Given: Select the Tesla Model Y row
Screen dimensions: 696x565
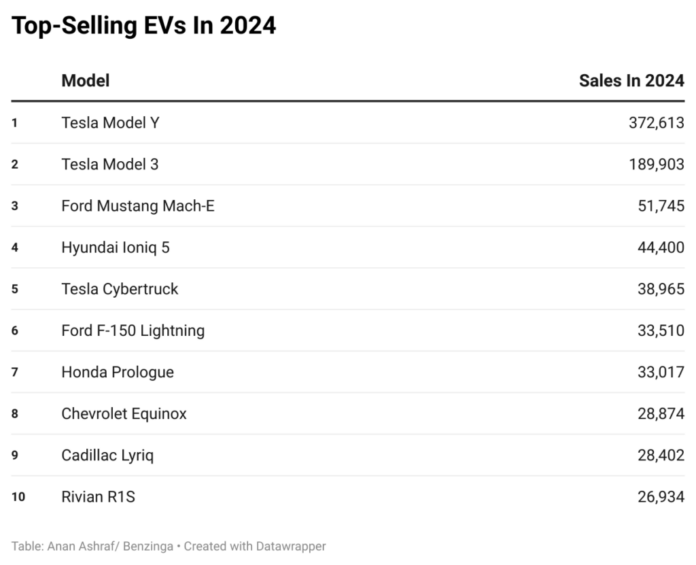Looking at the screenshot, I should coord(110,123).
